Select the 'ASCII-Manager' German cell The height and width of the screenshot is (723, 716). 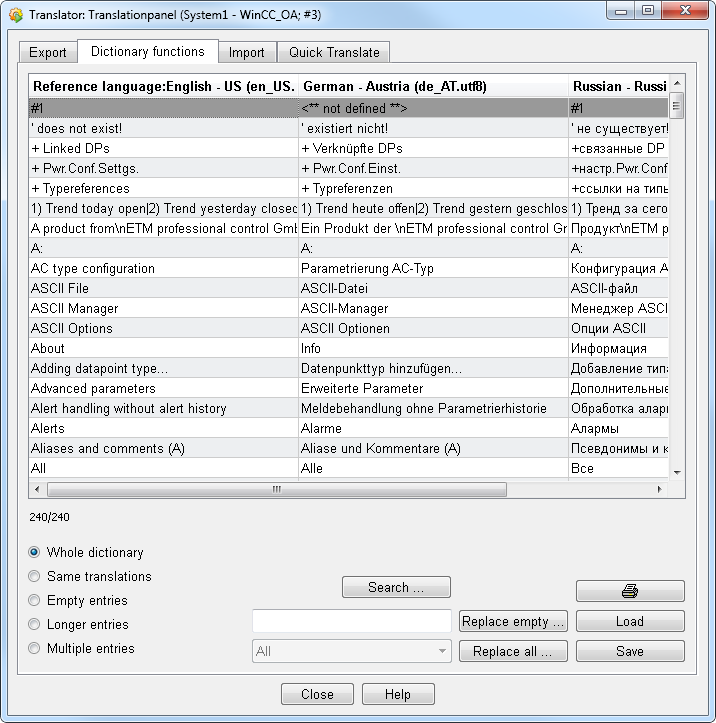433,308
